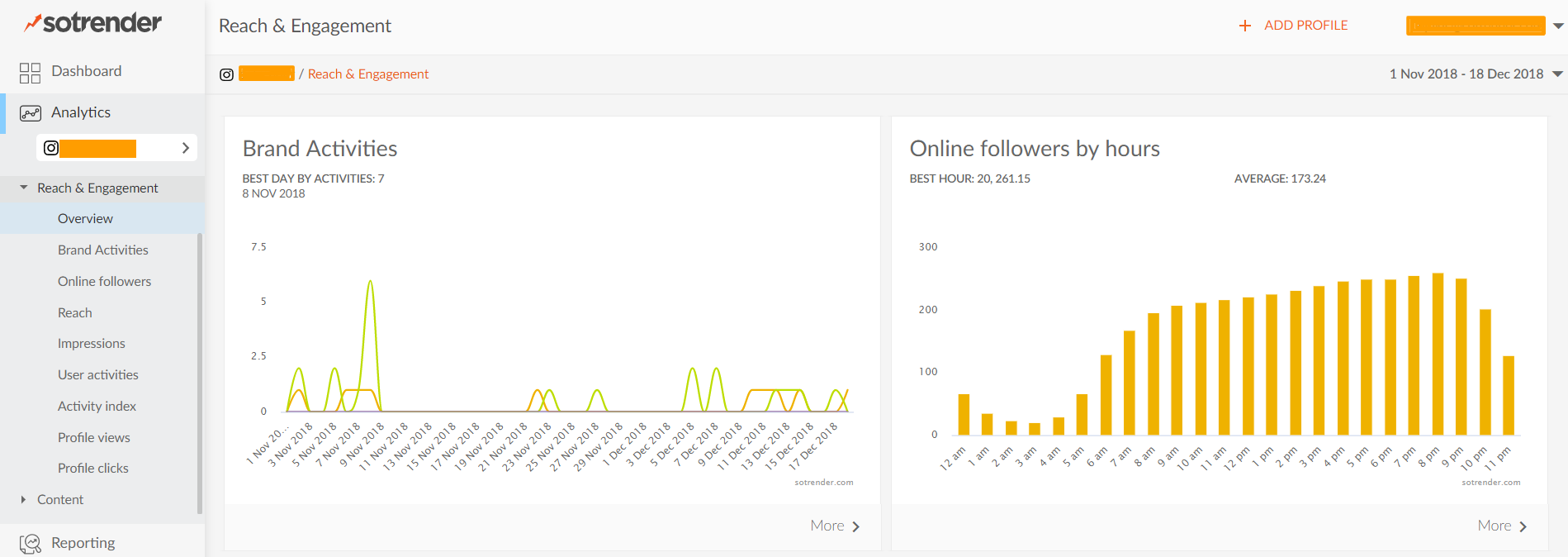Click the Dashboard grid icon
Viewport: 1568px width, 557px height.
(30, 73)
